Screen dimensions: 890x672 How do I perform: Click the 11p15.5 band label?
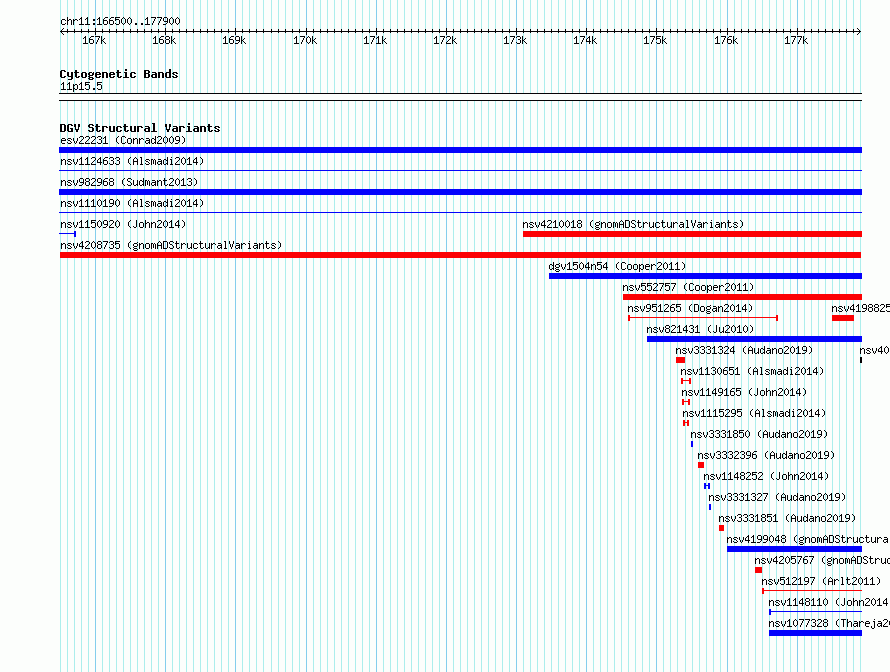pyautogui.click(x=81, y=86)
